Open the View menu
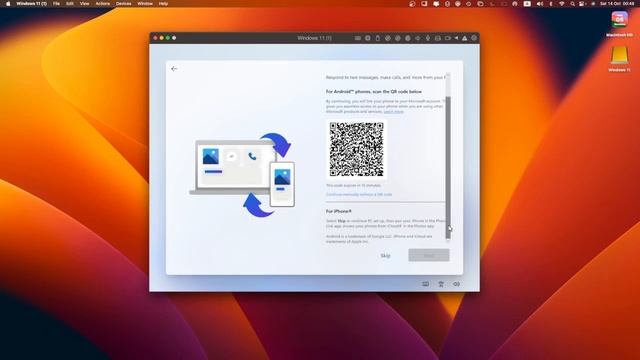 84,4
